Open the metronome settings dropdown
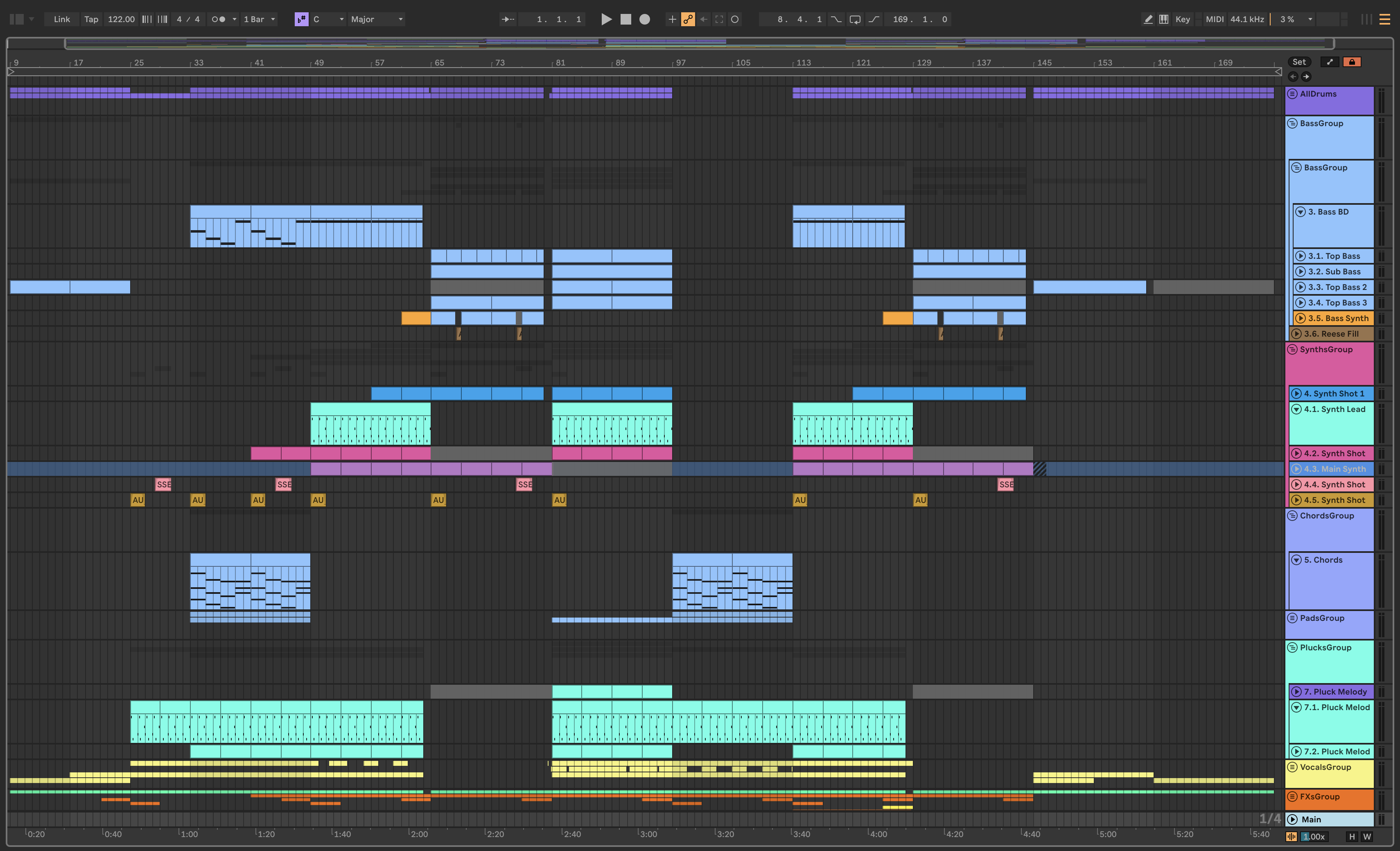The image size is (1400, 851). (233, 19)
